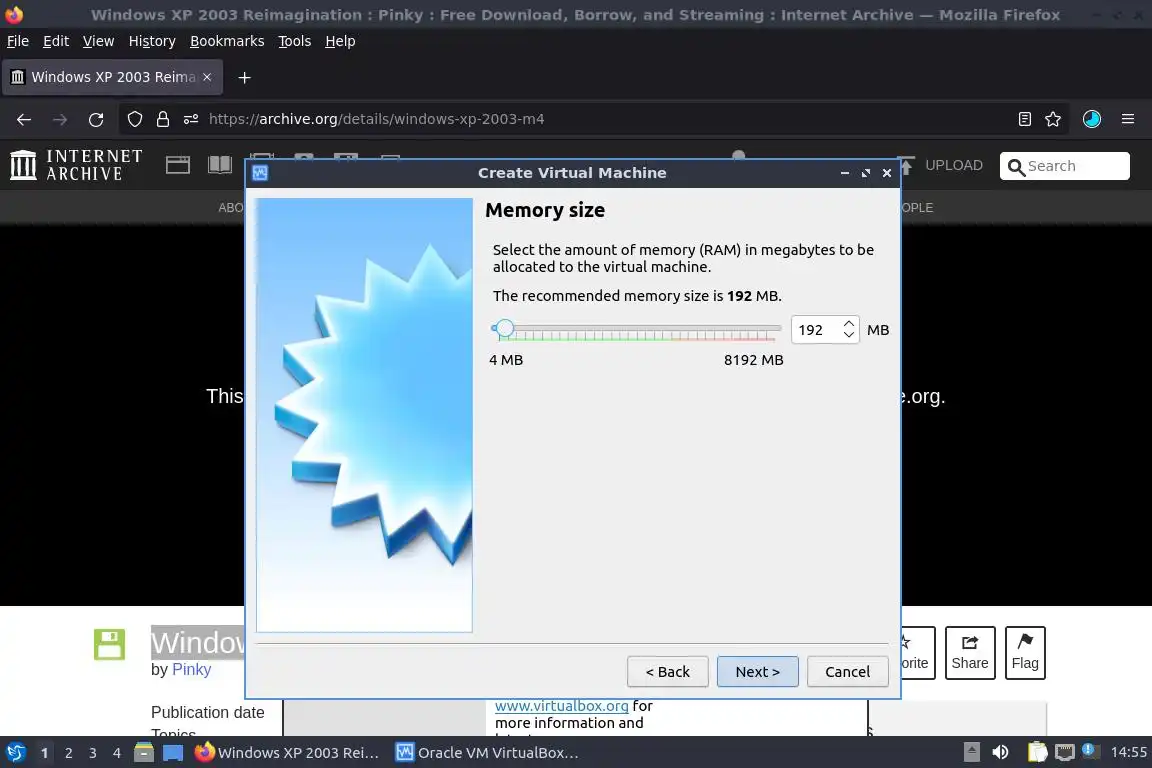Switch to workspace 4 in taskbar
This screenshot has height=768, width=1152.
click(116, 753)
